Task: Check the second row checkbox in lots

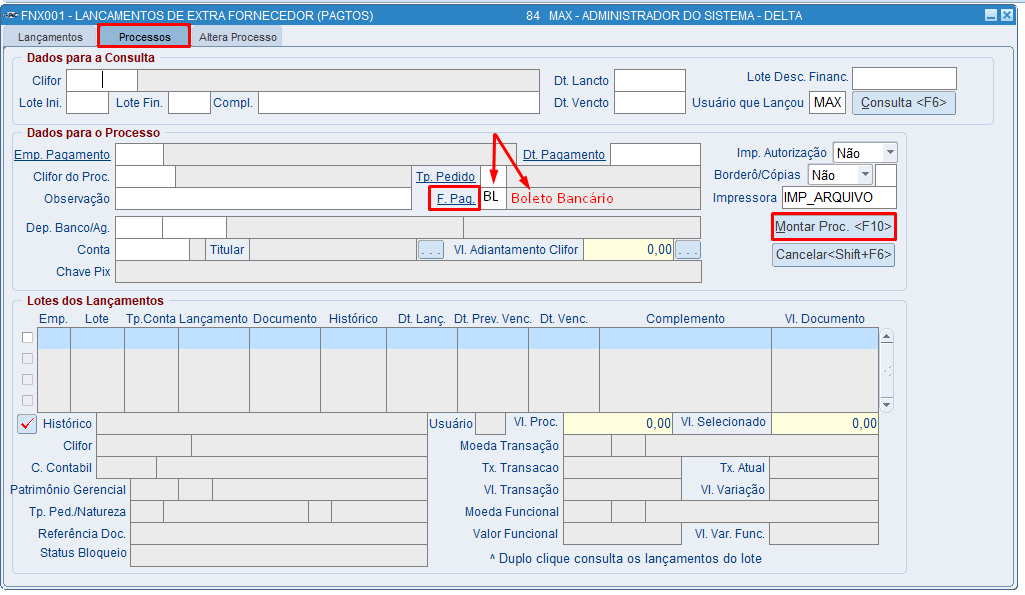Action: (x=27, y=358)
